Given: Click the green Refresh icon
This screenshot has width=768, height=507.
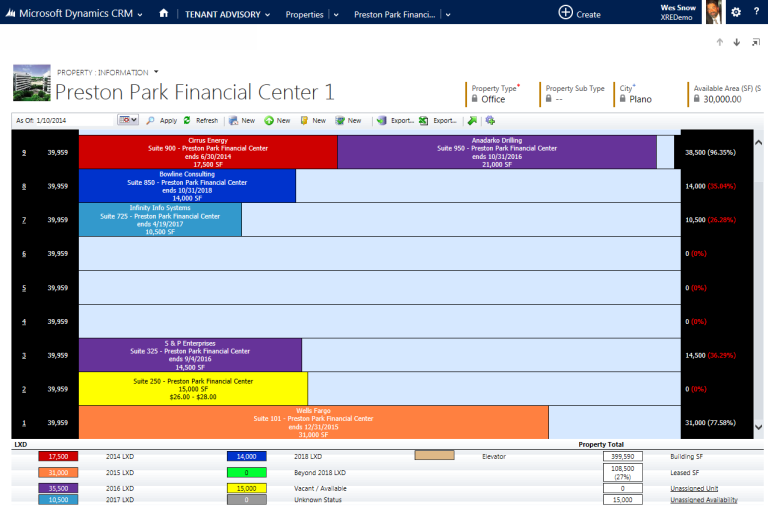Looking at the screenshot, I should point(187,121).
